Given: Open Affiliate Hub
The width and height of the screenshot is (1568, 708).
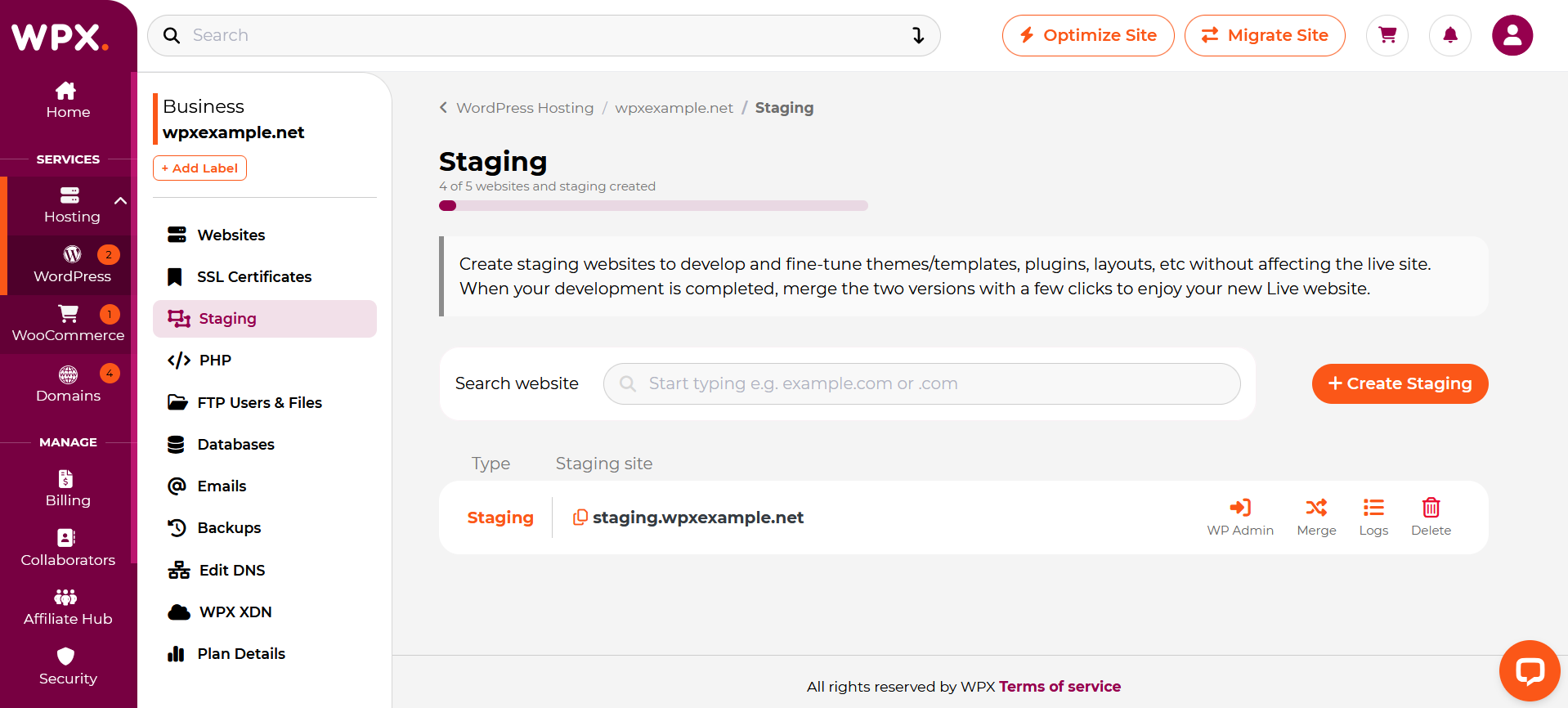Looking at the screenshot, I should coord(68,607).
